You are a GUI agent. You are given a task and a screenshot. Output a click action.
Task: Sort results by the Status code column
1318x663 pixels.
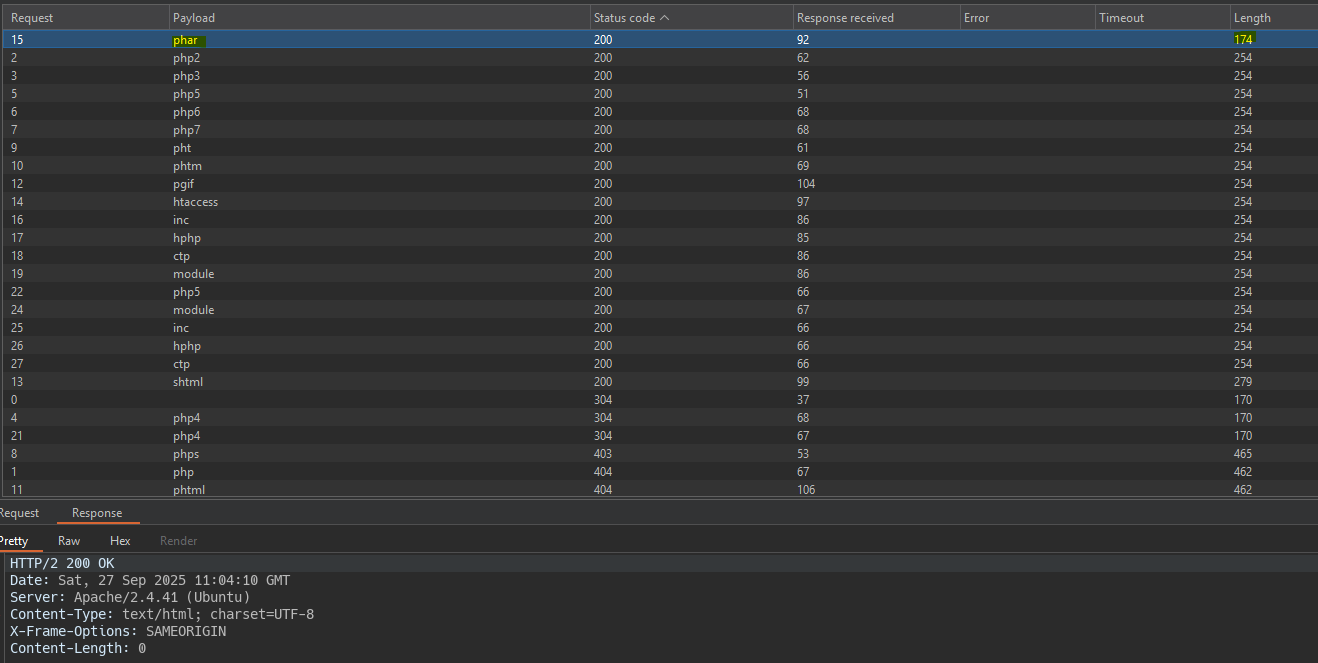point(630,18)
